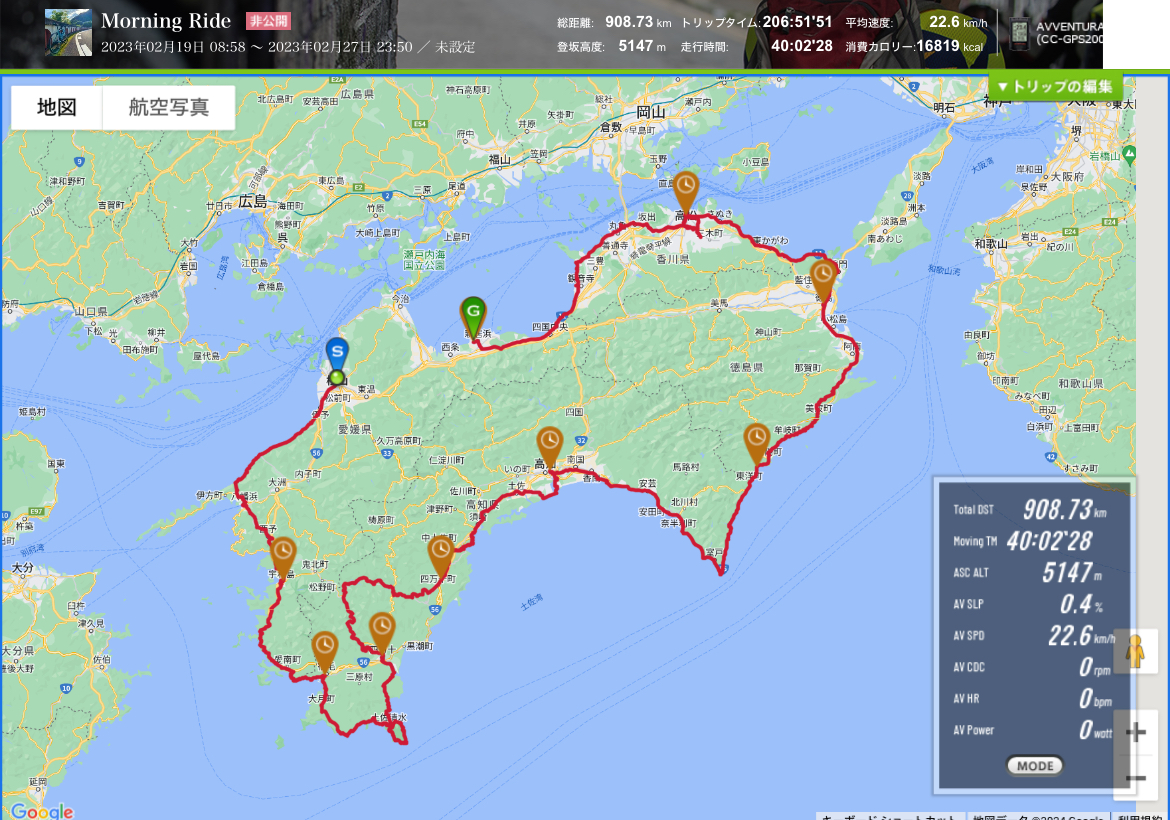Image resolution: width=1170 pixels, height=820 pixels.
Task: Switch to the 地図 map view
Action: tap(57, 108)
